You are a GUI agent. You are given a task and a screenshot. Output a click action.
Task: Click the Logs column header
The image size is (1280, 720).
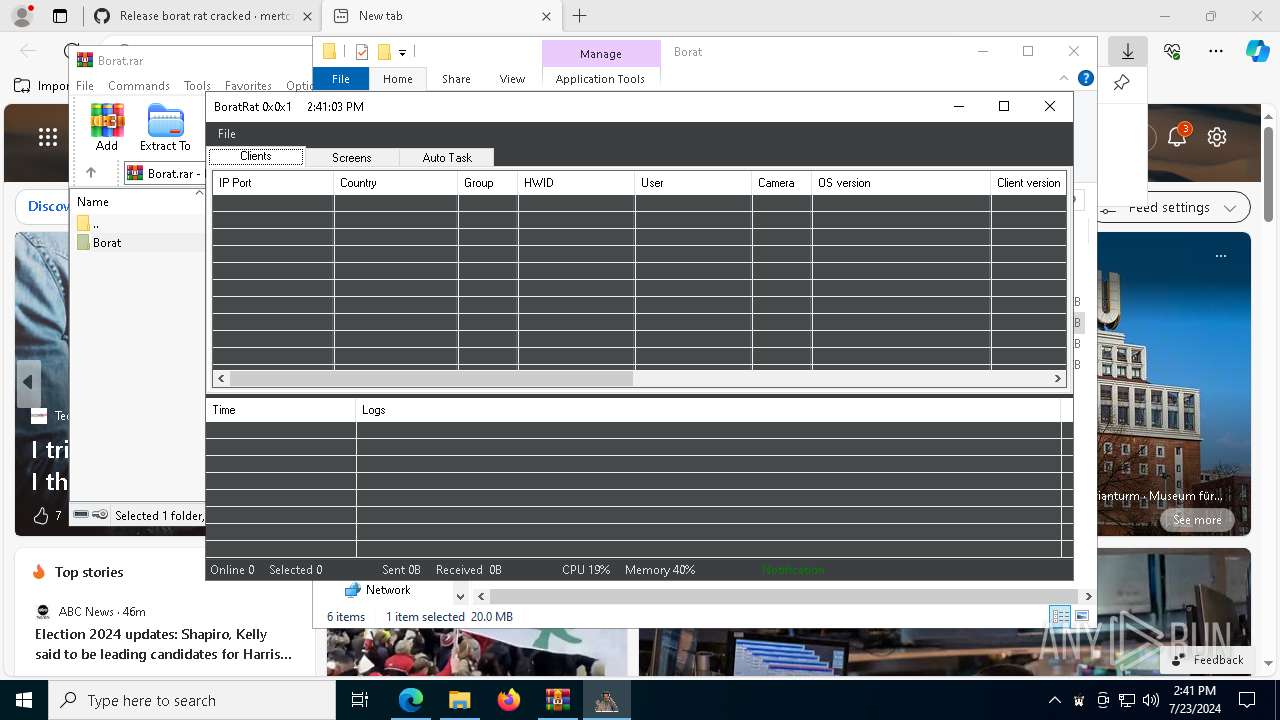tap(708, 410)
